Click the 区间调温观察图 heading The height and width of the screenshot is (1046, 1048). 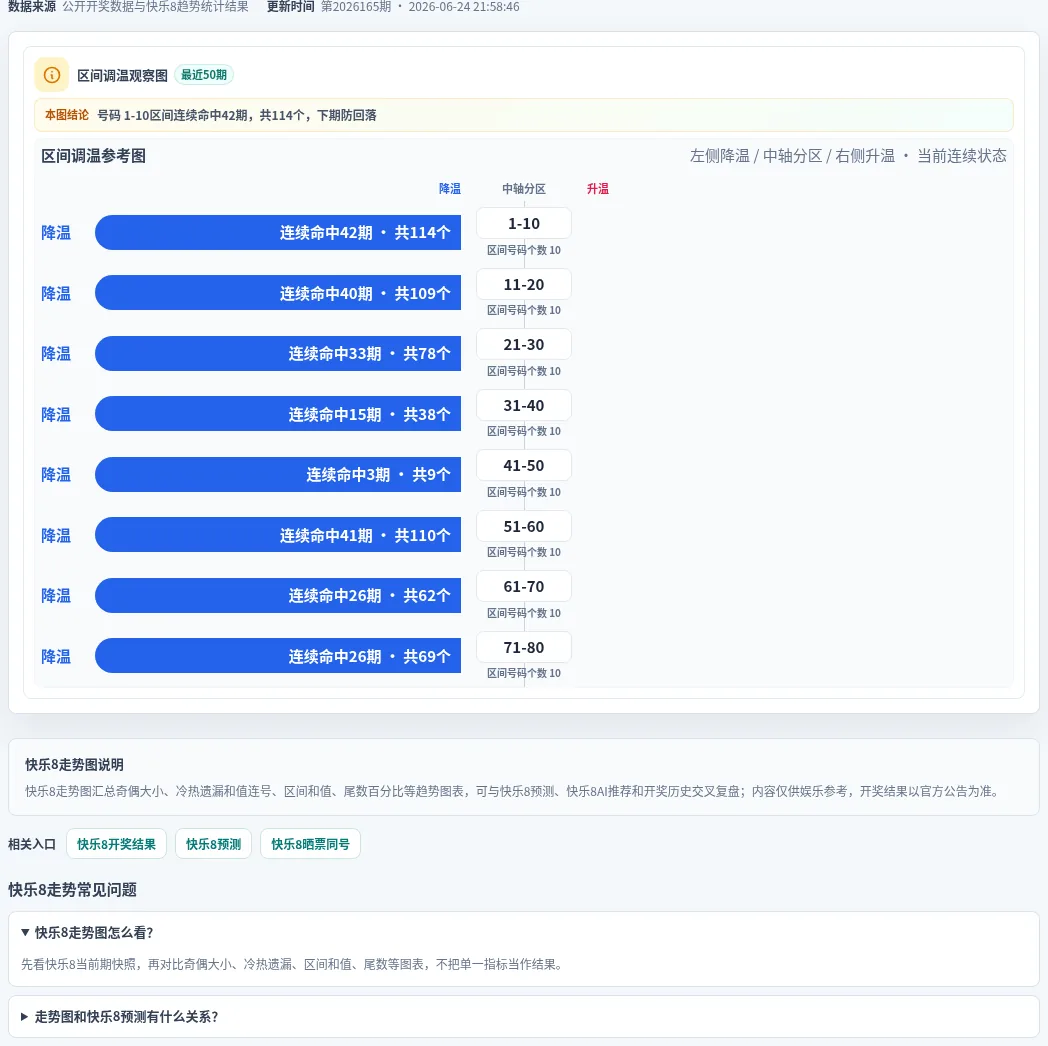pyautogui.click(x=122, y=76)
